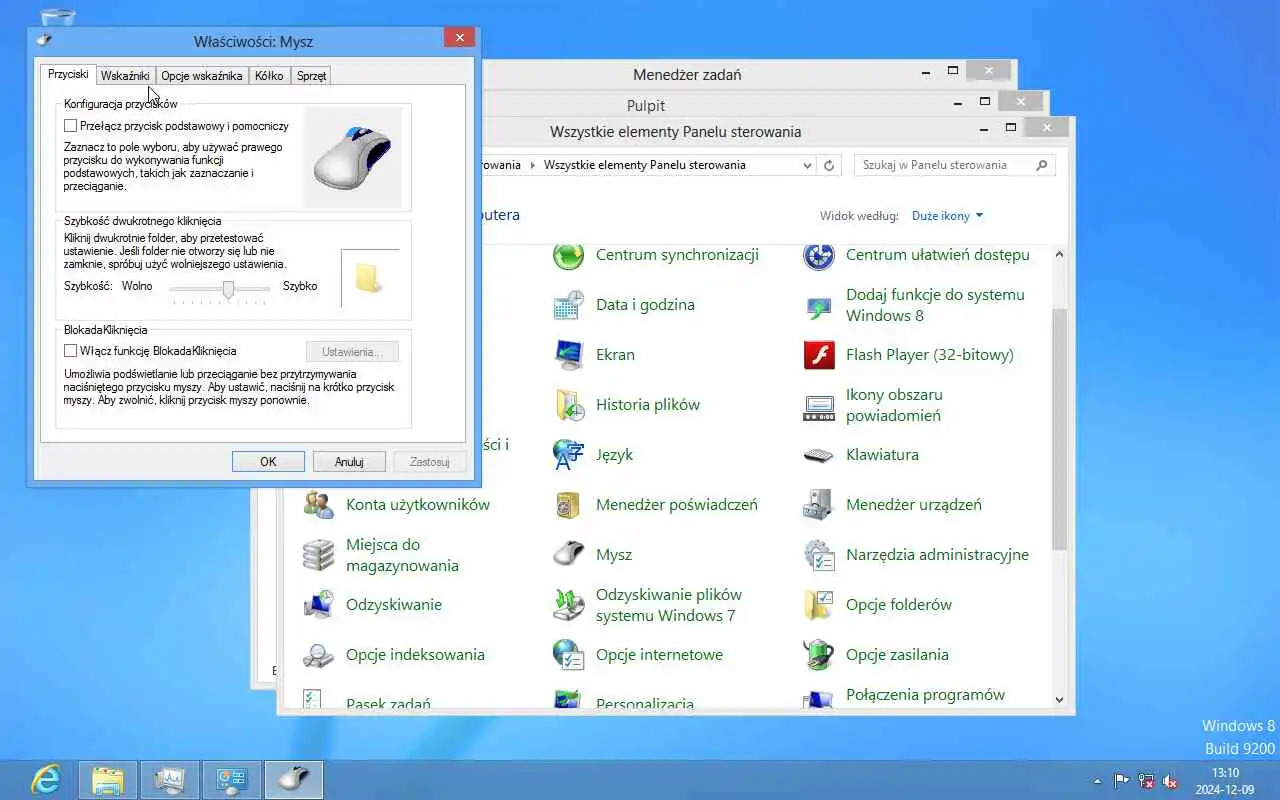Viewport: 1280px width, 800px height.
Task: Open the Menedżer poświadczeń icon
Action: click(x=568, y=505)
